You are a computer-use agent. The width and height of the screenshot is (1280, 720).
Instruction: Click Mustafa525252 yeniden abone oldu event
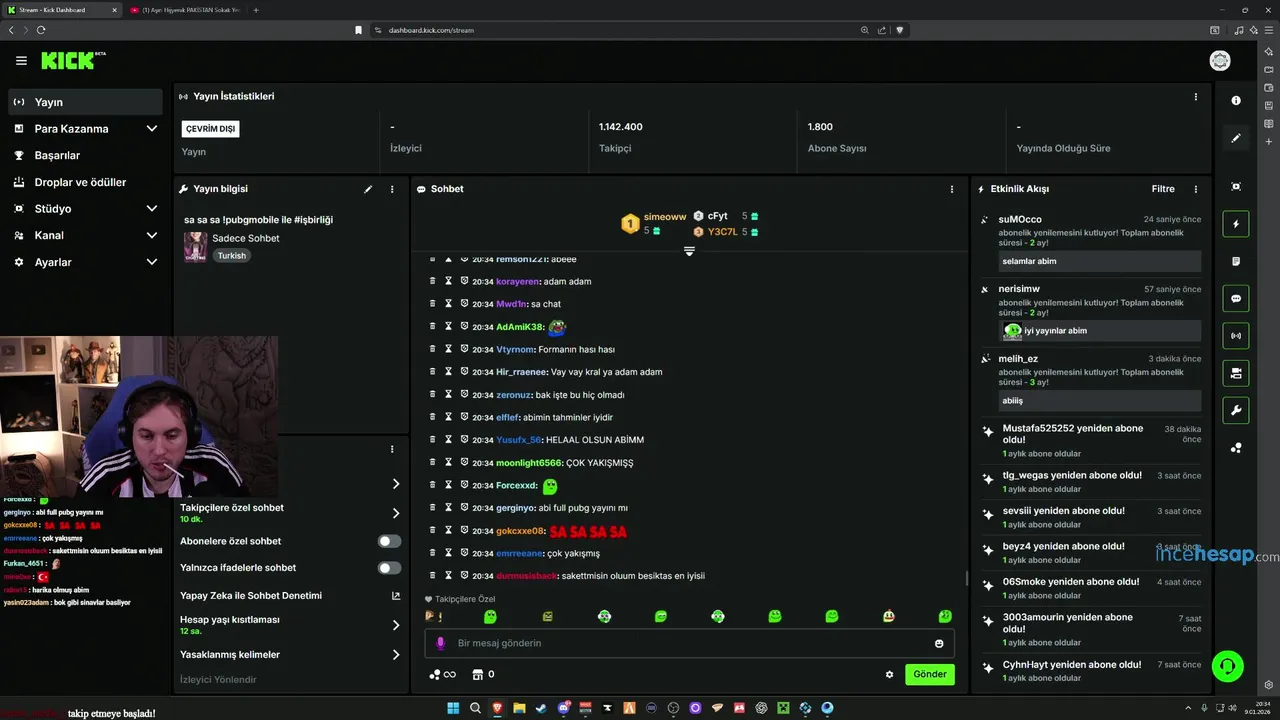pyautogui.click(x=1091, y=440)
